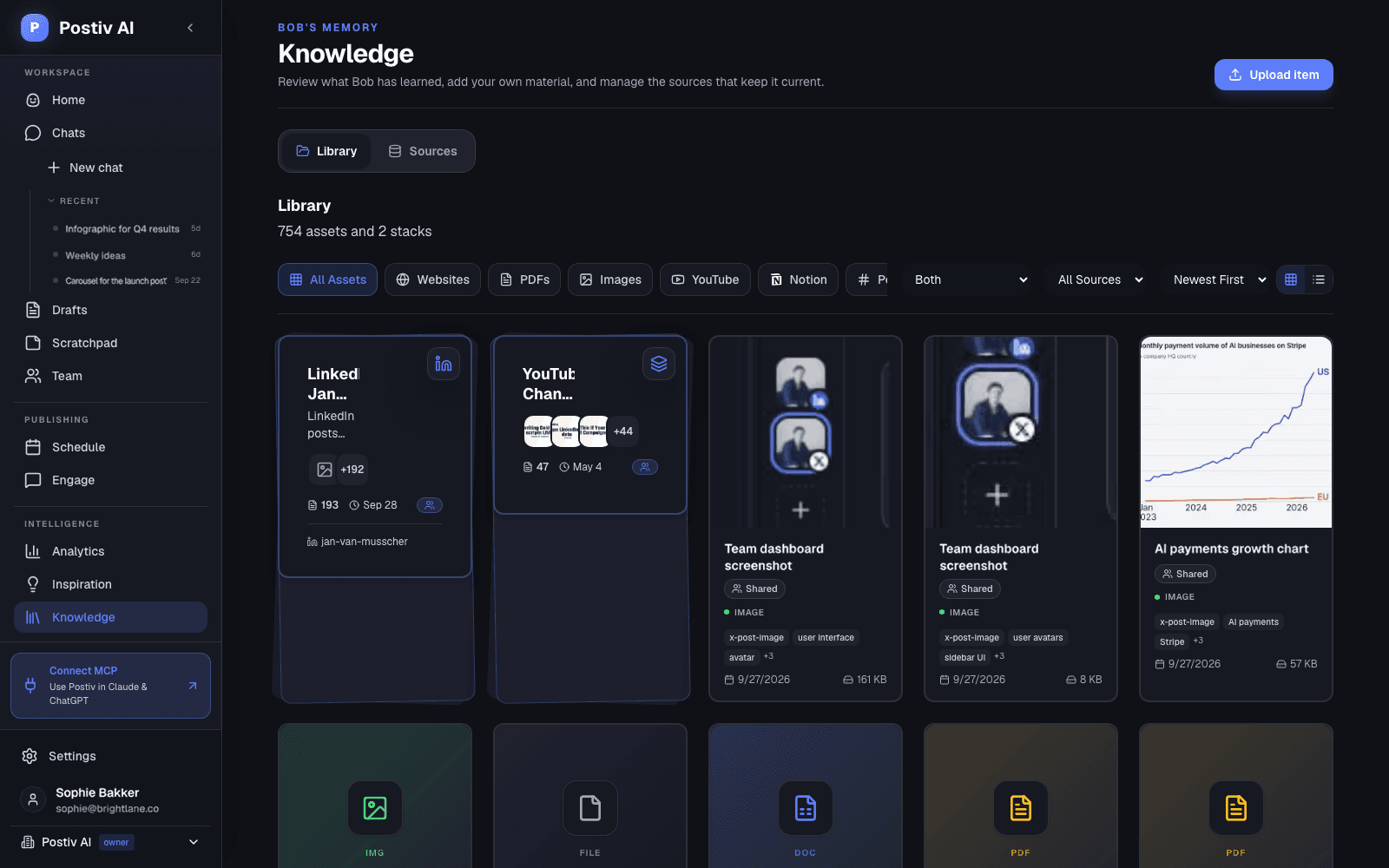
Task: Filter library by Images
Action: coord(610,279)
